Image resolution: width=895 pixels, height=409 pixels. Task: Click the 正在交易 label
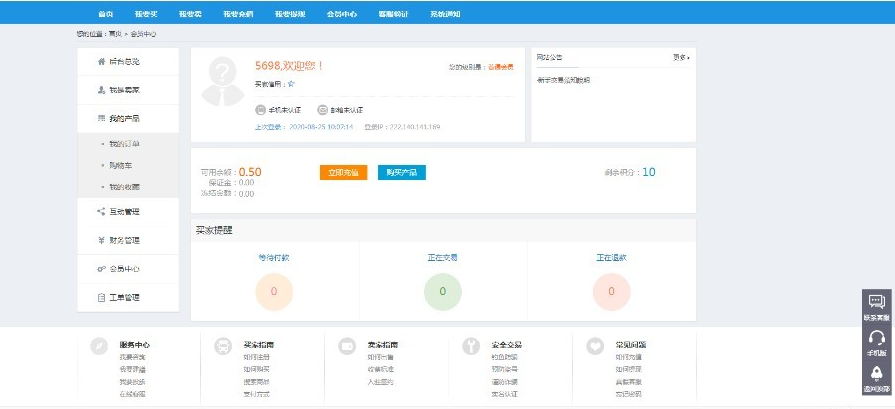click(442, 257)
